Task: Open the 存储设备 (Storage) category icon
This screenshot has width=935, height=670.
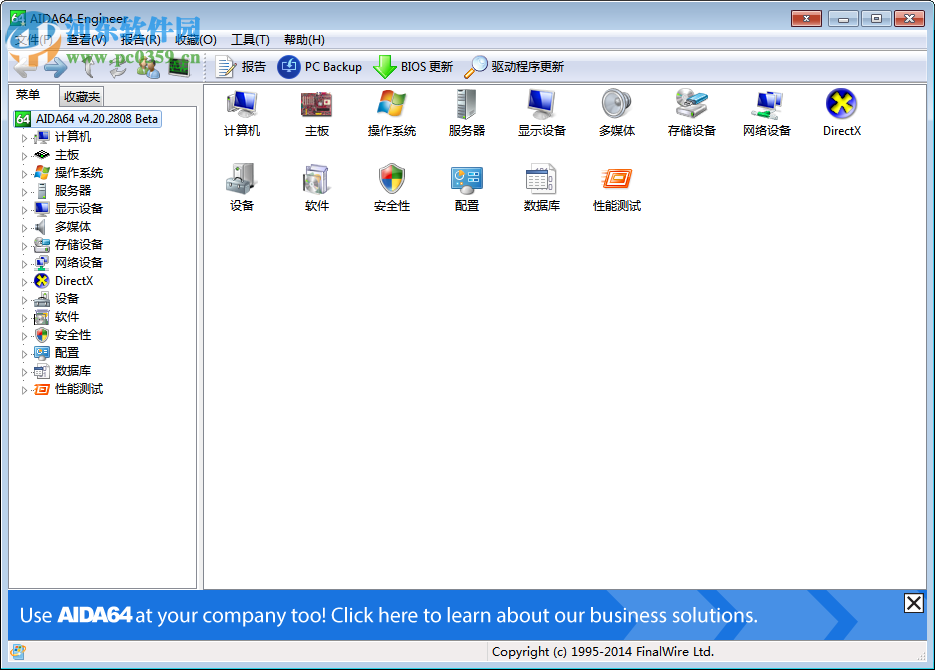Action: click(692, 113)
